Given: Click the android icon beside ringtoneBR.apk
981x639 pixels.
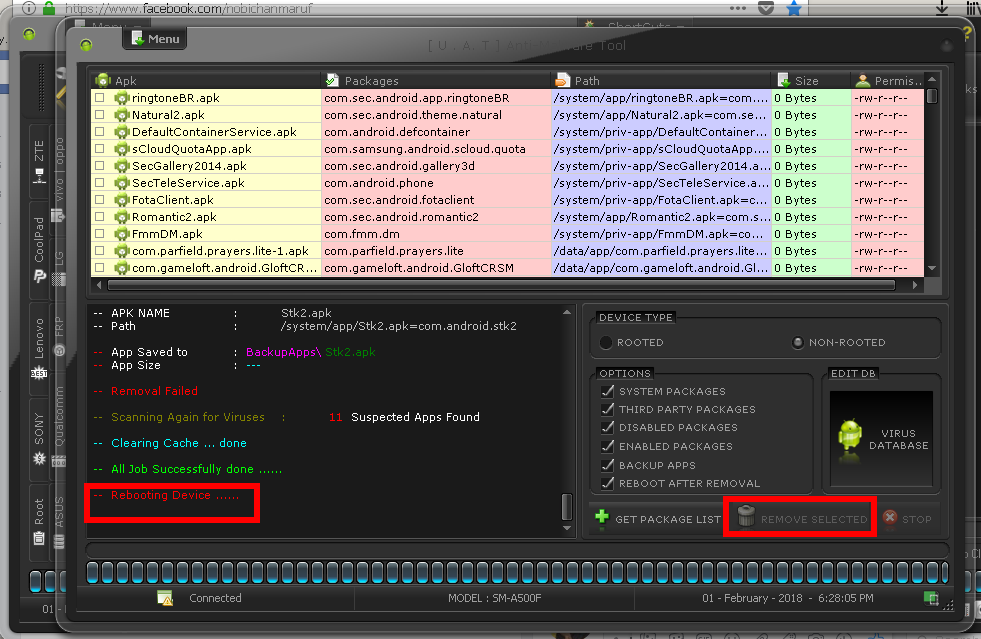Looking at the screenshot, I should (121, 98).
